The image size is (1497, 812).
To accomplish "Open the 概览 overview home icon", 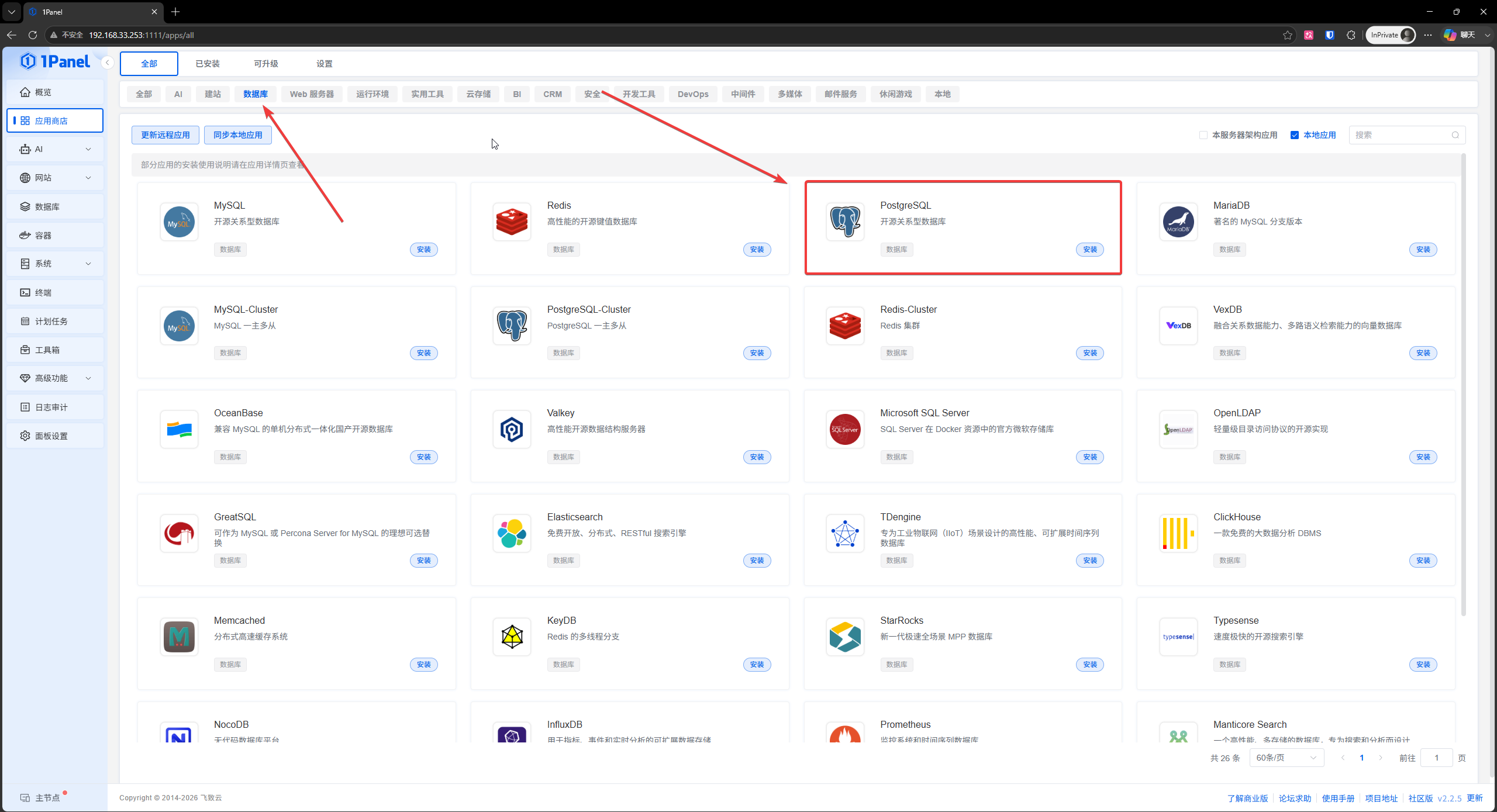I will (x=25, y=92).
